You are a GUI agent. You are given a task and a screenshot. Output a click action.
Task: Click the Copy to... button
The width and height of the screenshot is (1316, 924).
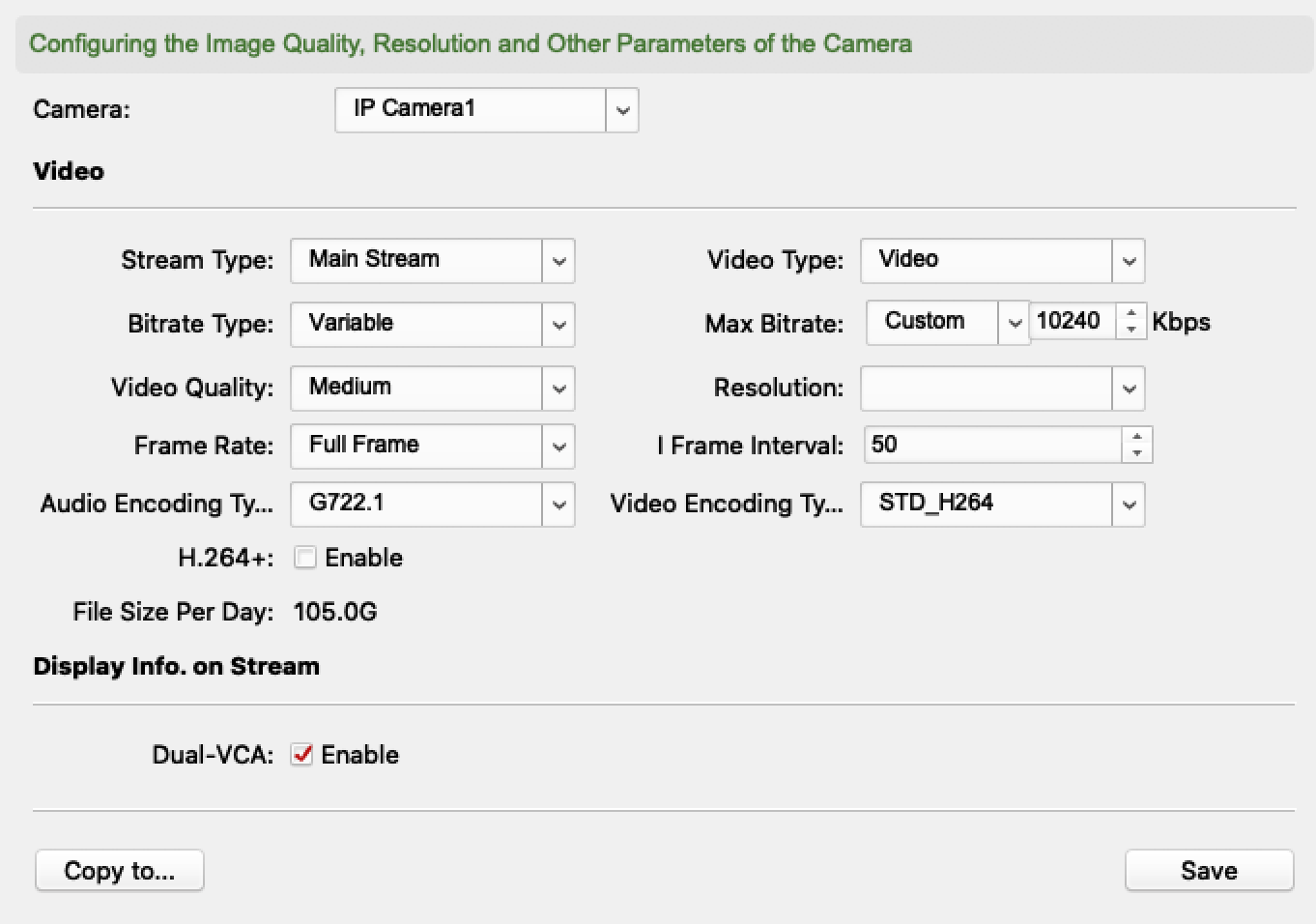pos(120,870)
